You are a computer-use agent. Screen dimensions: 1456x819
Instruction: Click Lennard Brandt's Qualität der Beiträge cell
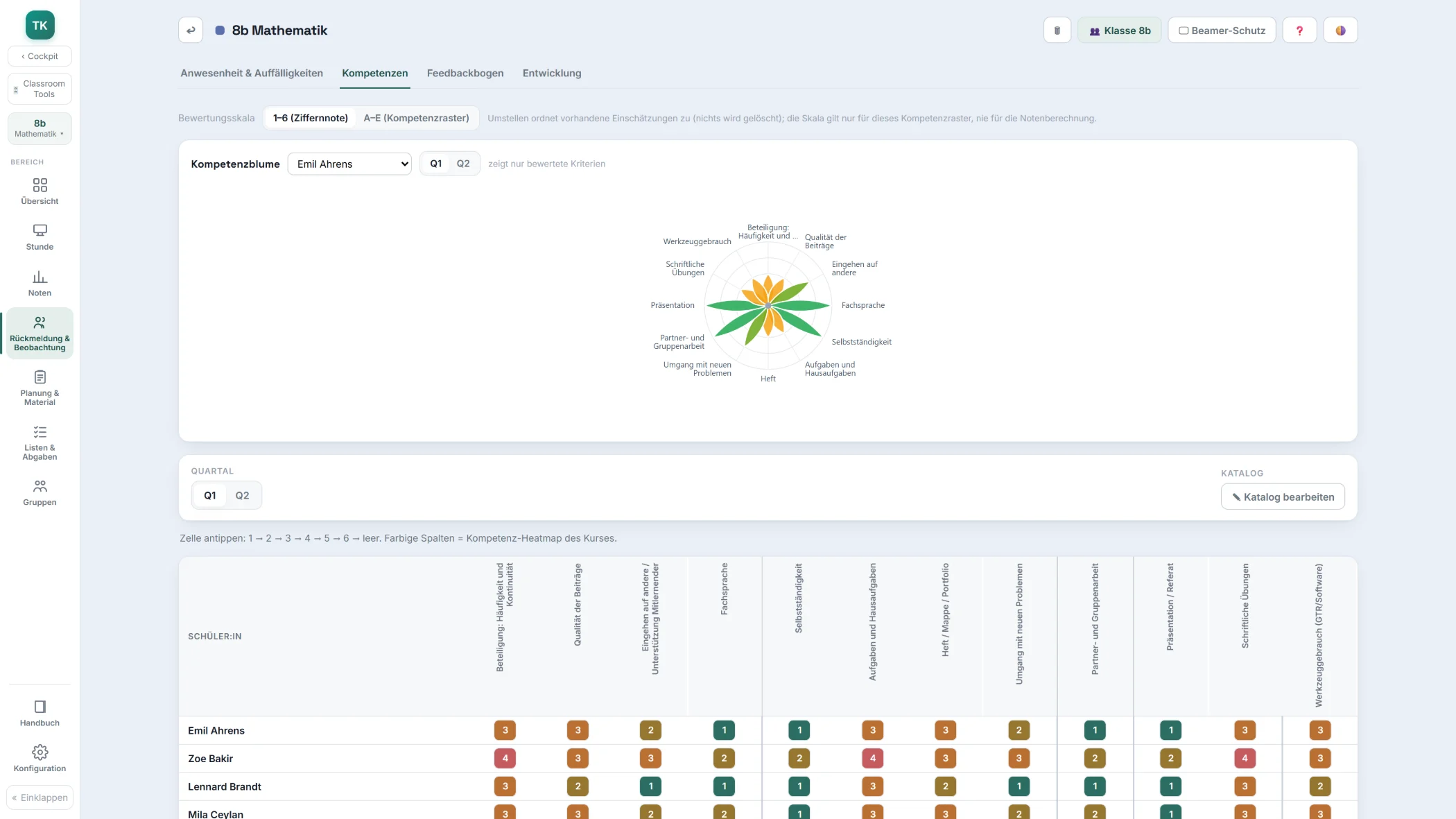click(x=578, y=786)
